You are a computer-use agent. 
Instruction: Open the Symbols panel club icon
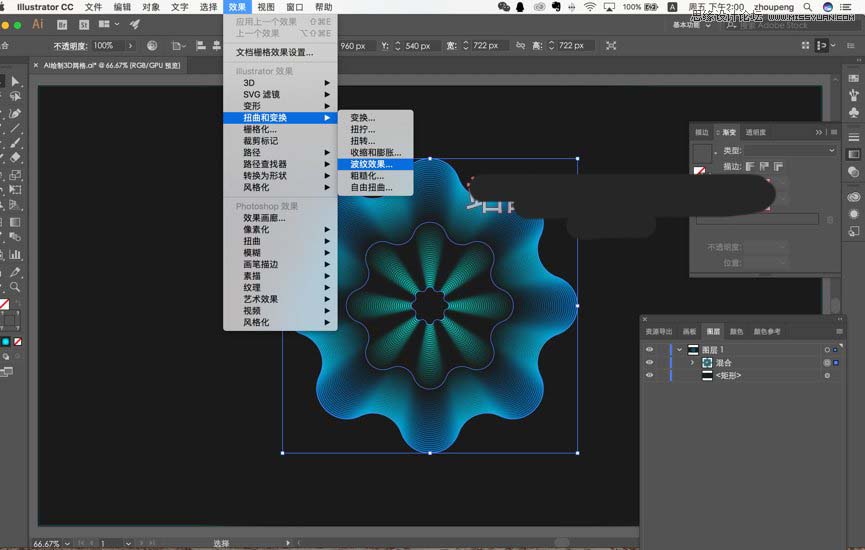point(853,113)
